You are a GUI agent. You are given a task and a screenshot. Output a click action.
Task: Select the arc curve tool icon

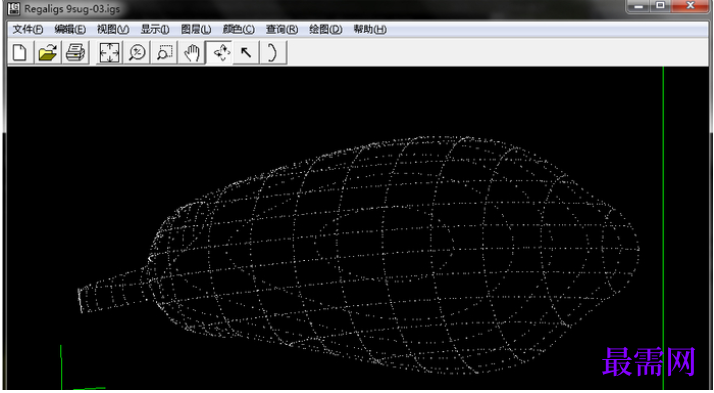tap(273, 53)
